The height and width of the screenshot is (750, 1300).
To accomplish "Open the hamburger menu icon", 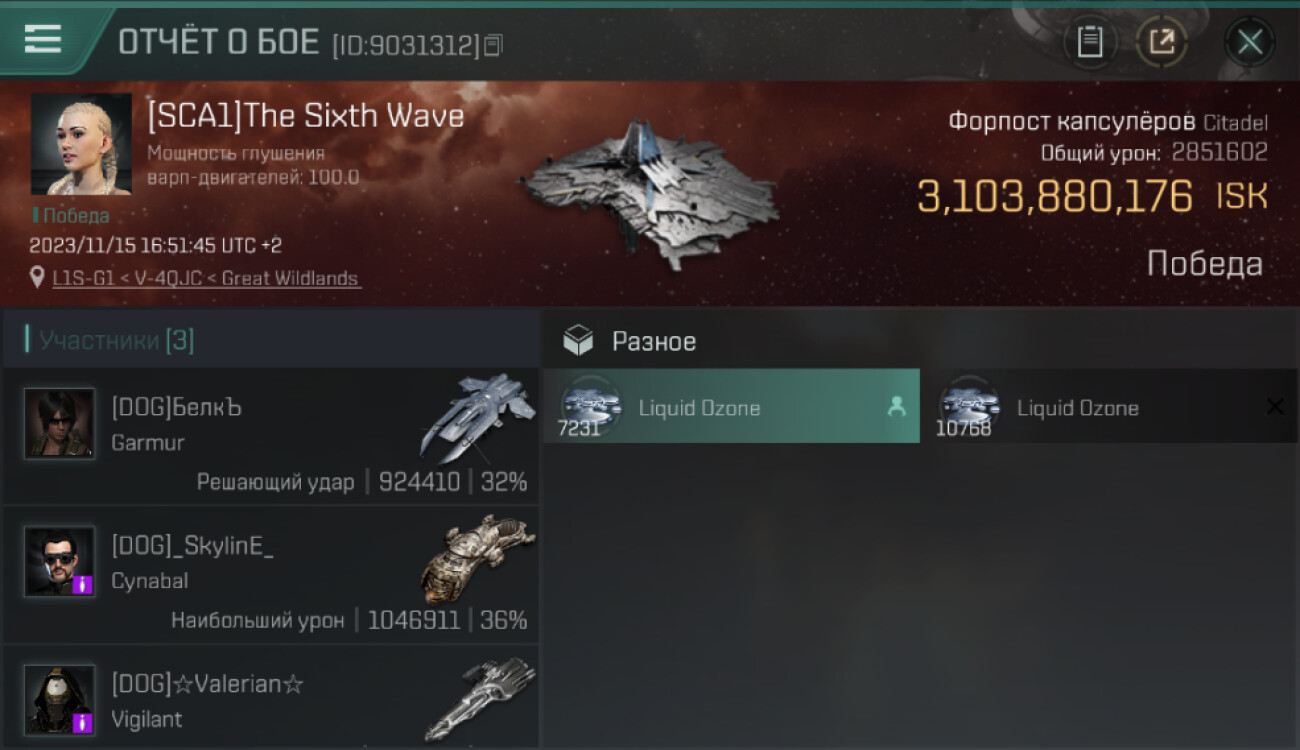I will [43, 40].
